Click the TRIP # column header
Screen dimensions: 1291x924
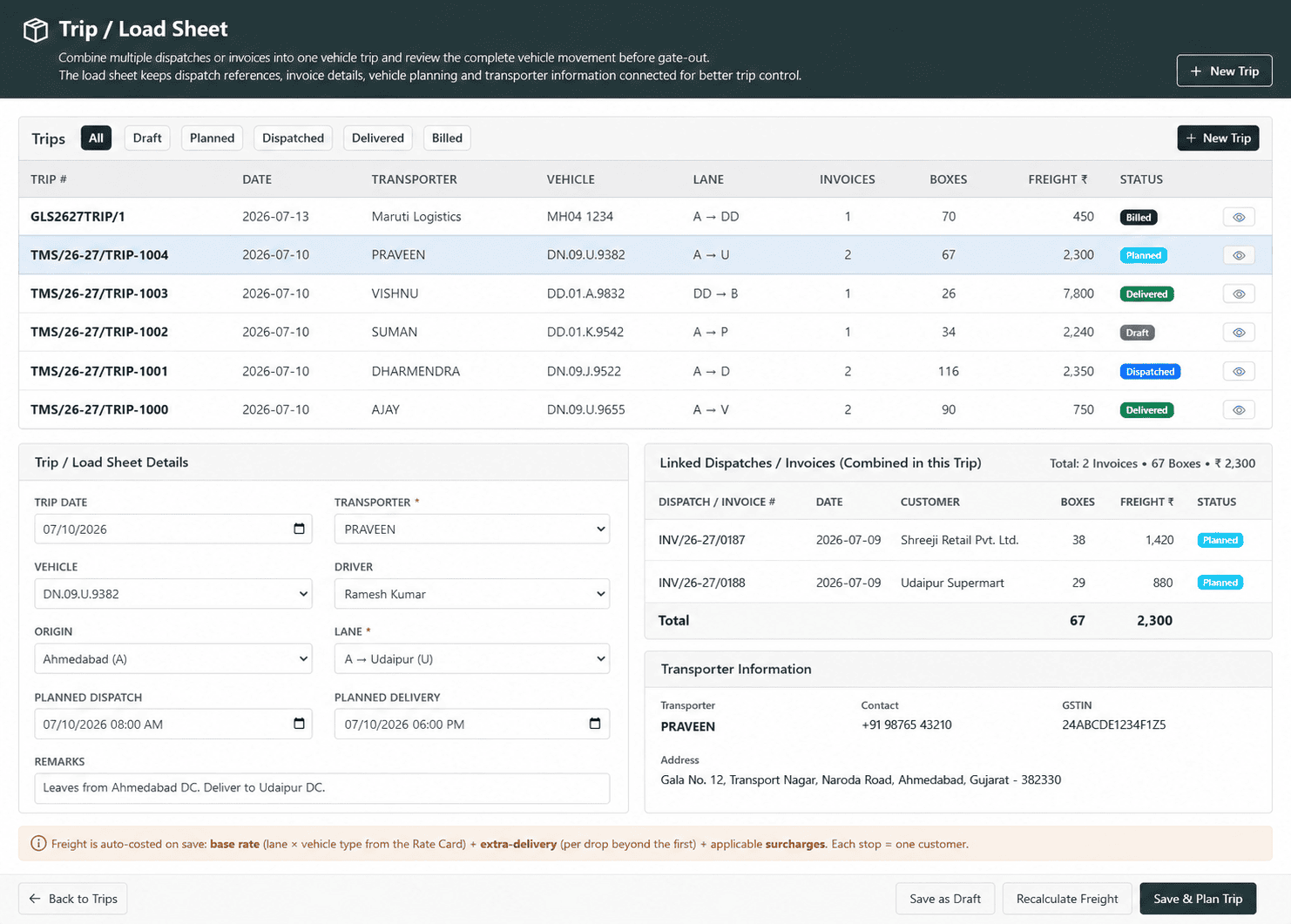pos(49,179)
